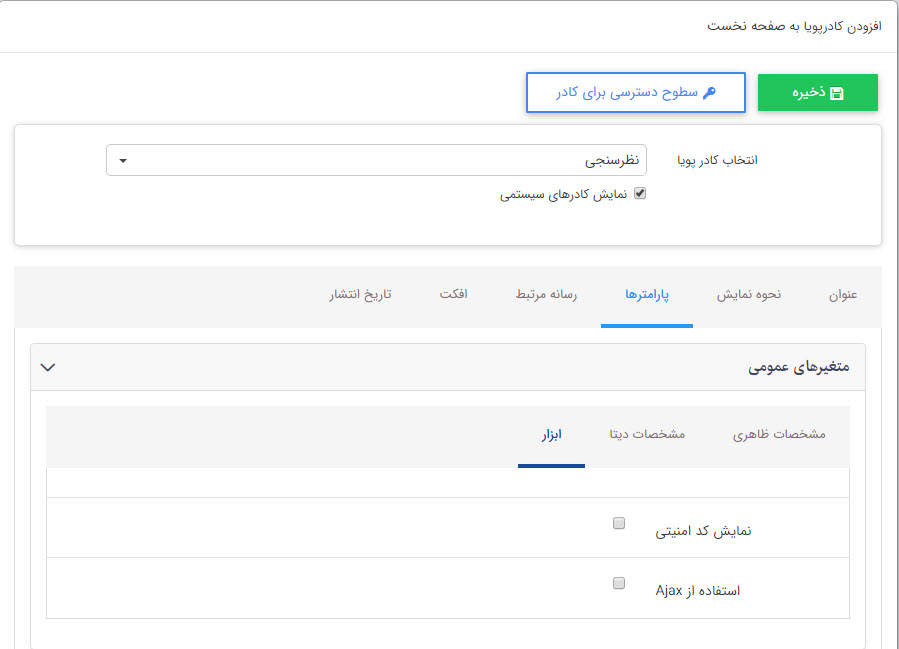This screenshot has width=899, height=649.
Task: Open the مشخصات دیتا sub-tab
Action: [x=647, y=435]
